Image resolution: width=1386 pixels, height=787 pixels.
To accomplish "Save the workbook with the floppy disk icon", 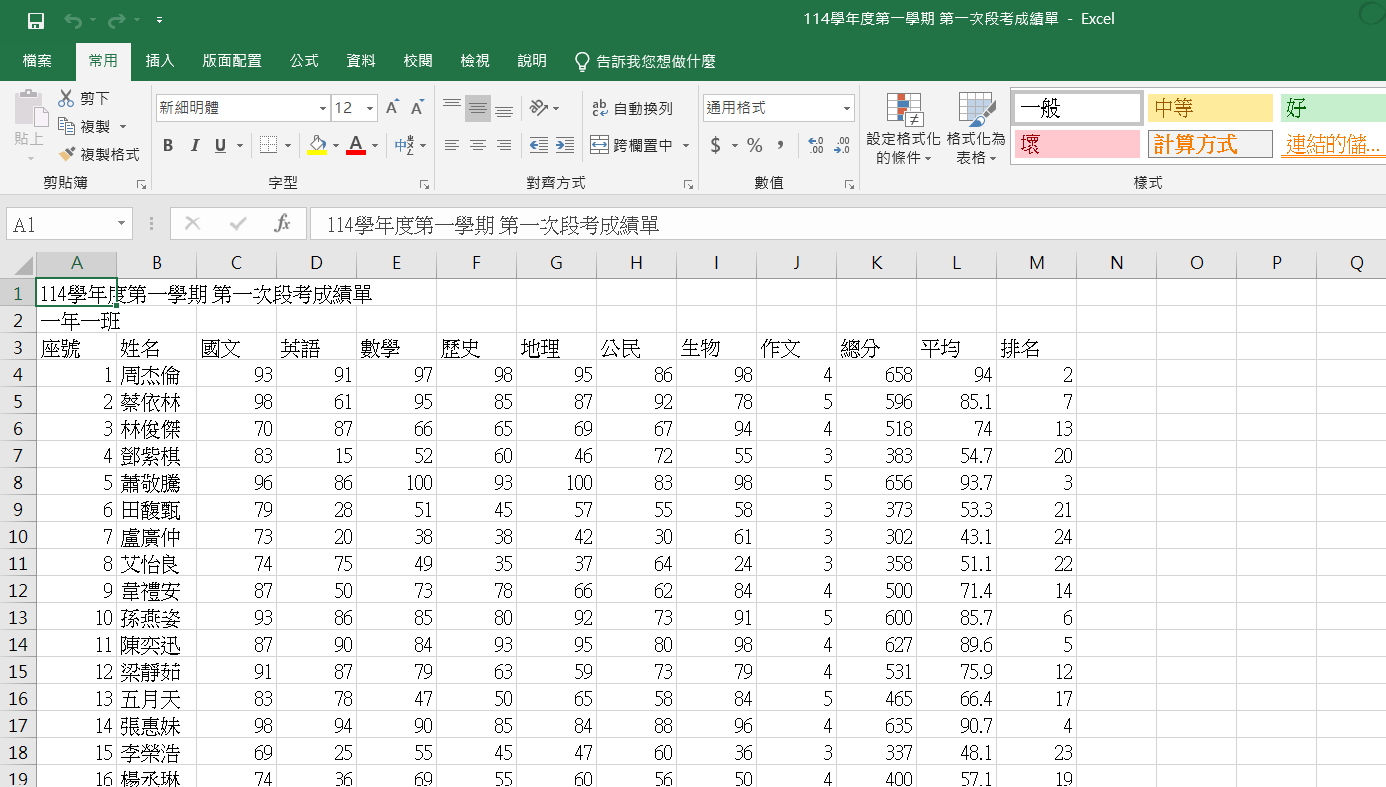I will (x=36, y=20).
